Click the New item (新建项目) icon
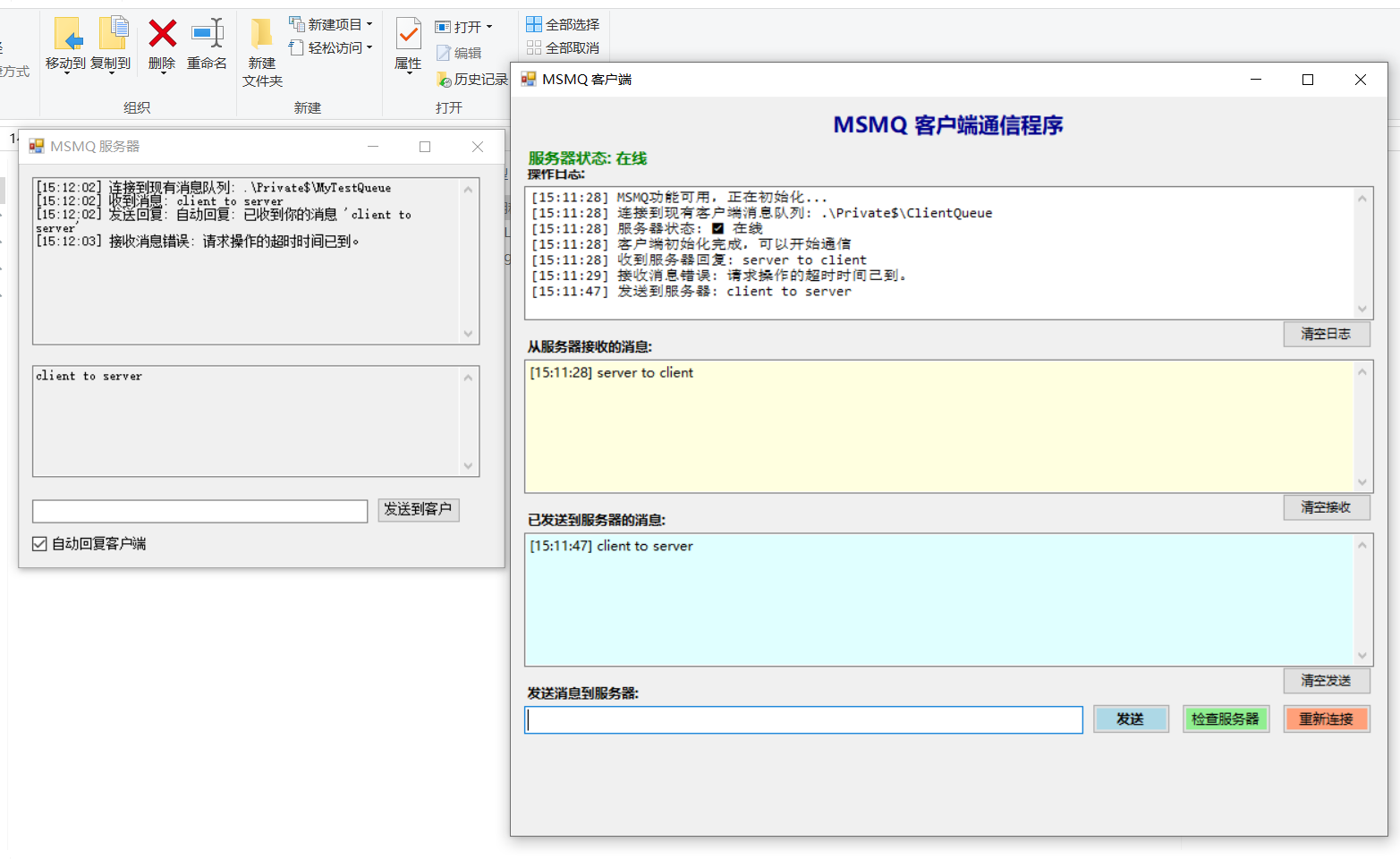Screen dimensions: 1400x859 pos(296,23)
